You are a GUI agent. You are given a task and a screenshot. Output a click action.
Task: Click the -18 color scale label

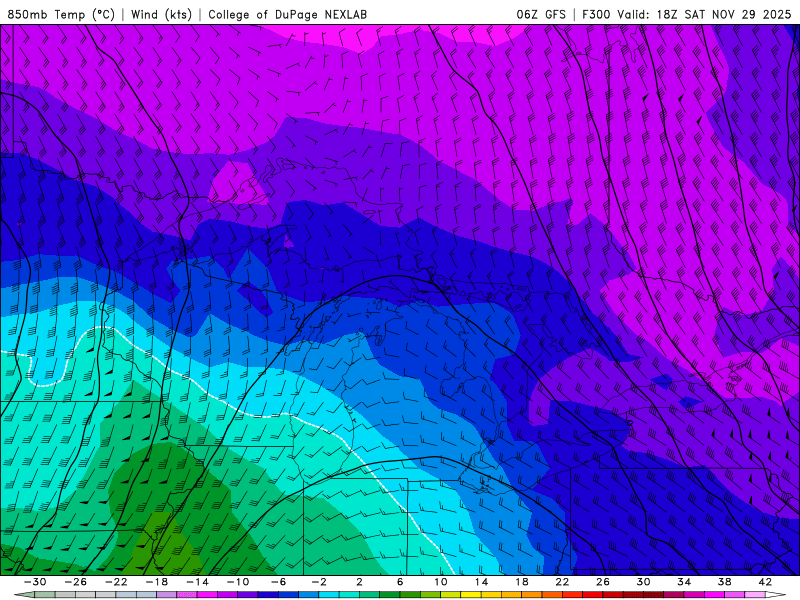coord(157,582)
